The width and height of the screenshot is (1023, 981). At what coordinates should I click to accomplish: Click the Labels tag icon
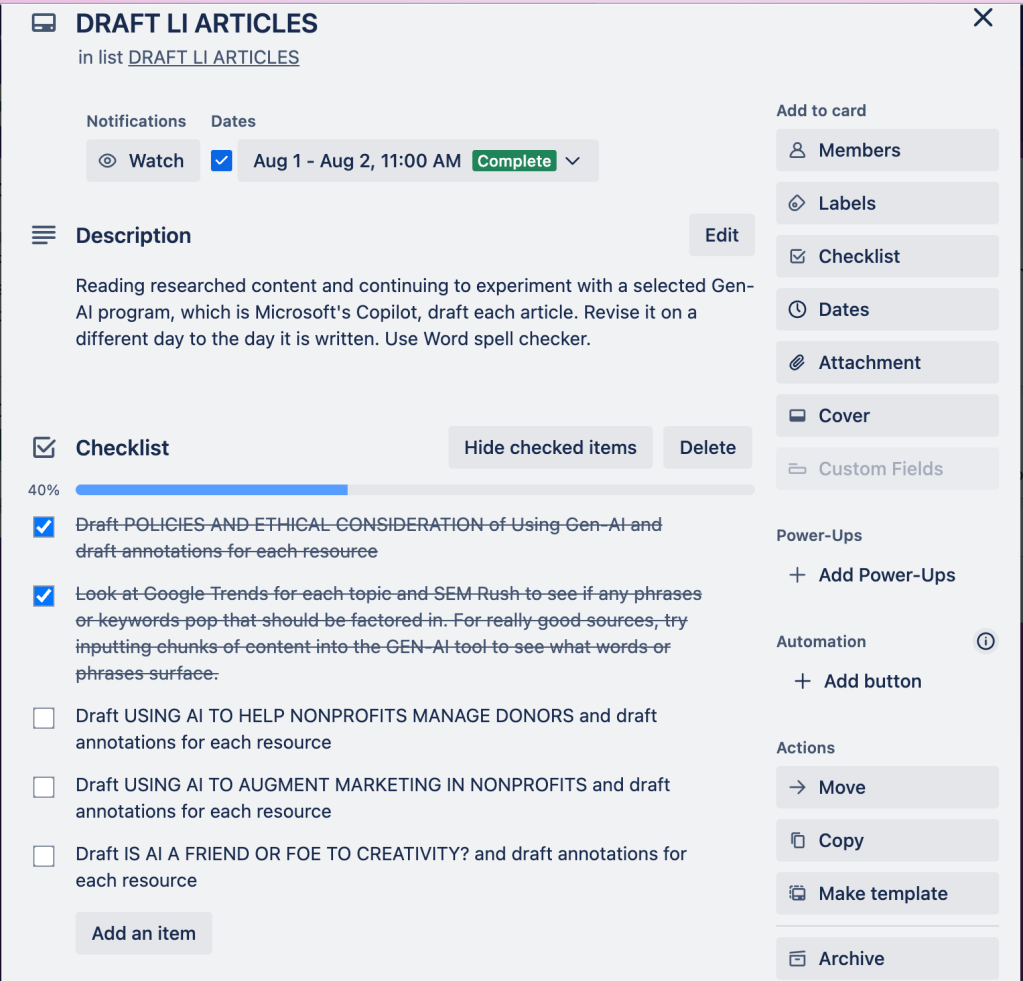[797, 204]
